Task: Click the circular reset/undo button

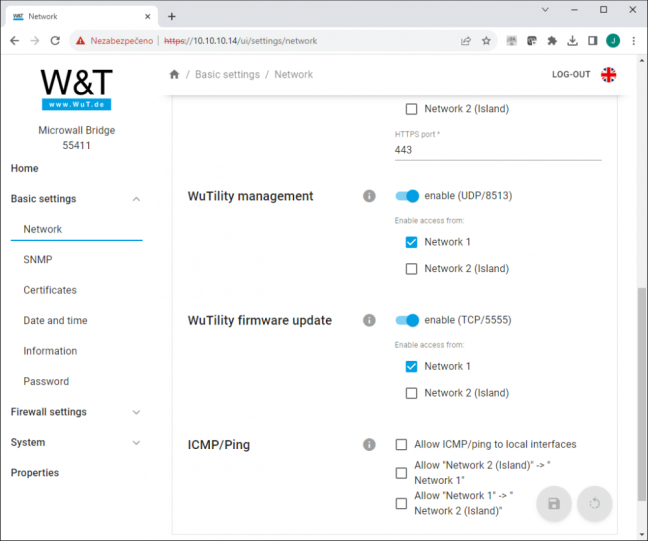Action: point(594,503)
